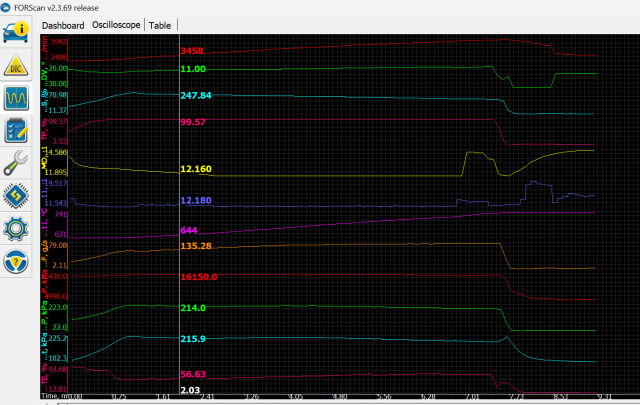This screenshot has width=640, height=405.
Task: Click the 2.03 cursor time marker
Action: click(x=189, y=389)
